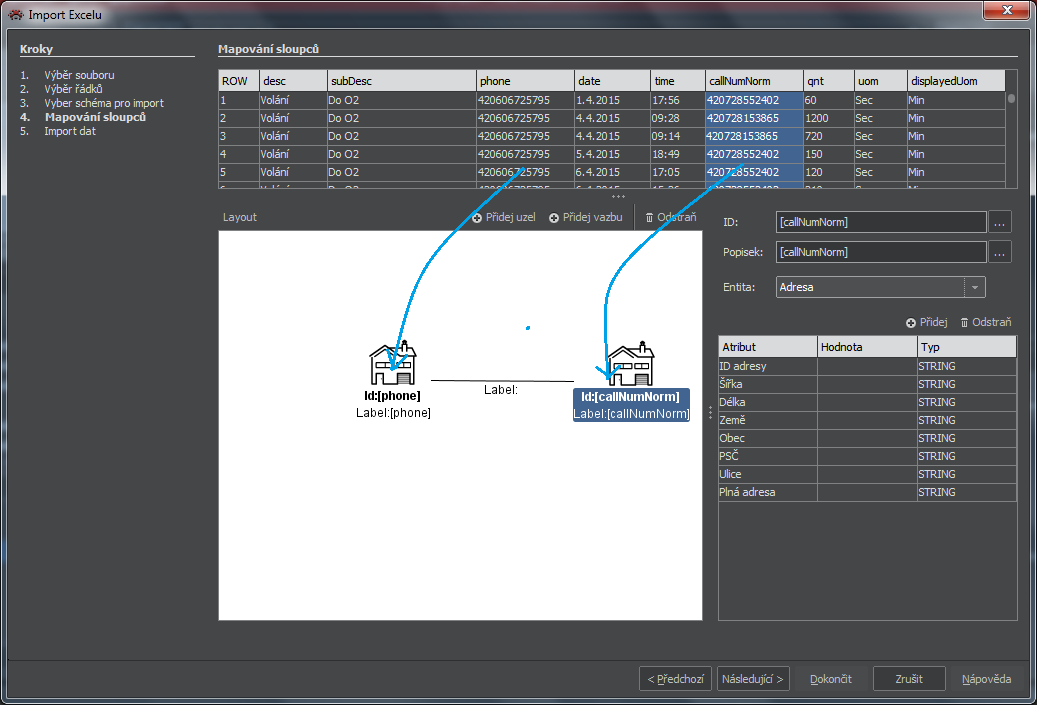Open the Entita dropdown showing Adresa
Screen dimensions: 1037x705
[975, 287]
